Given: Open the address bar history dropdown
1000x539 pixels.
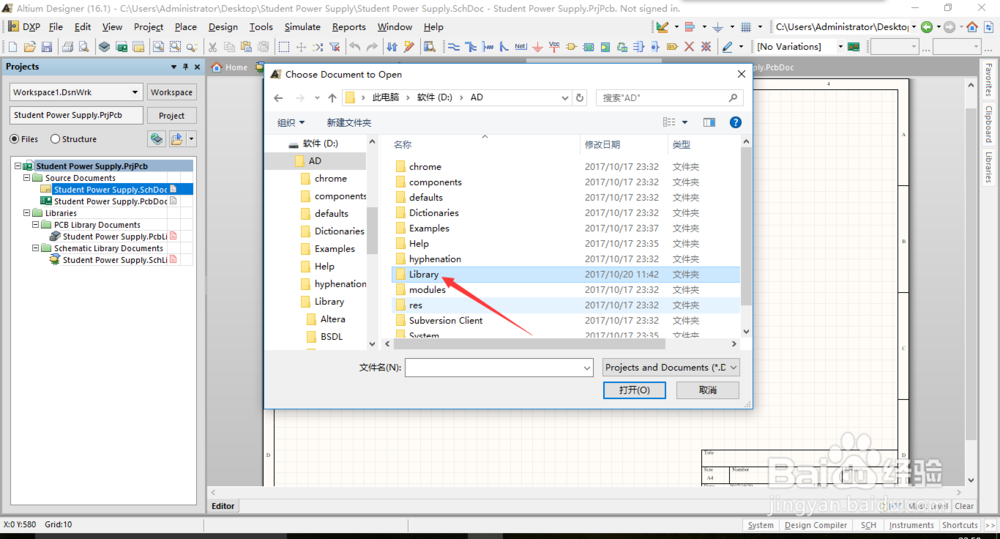Looking at the screenshot, I should pos(564,98).
